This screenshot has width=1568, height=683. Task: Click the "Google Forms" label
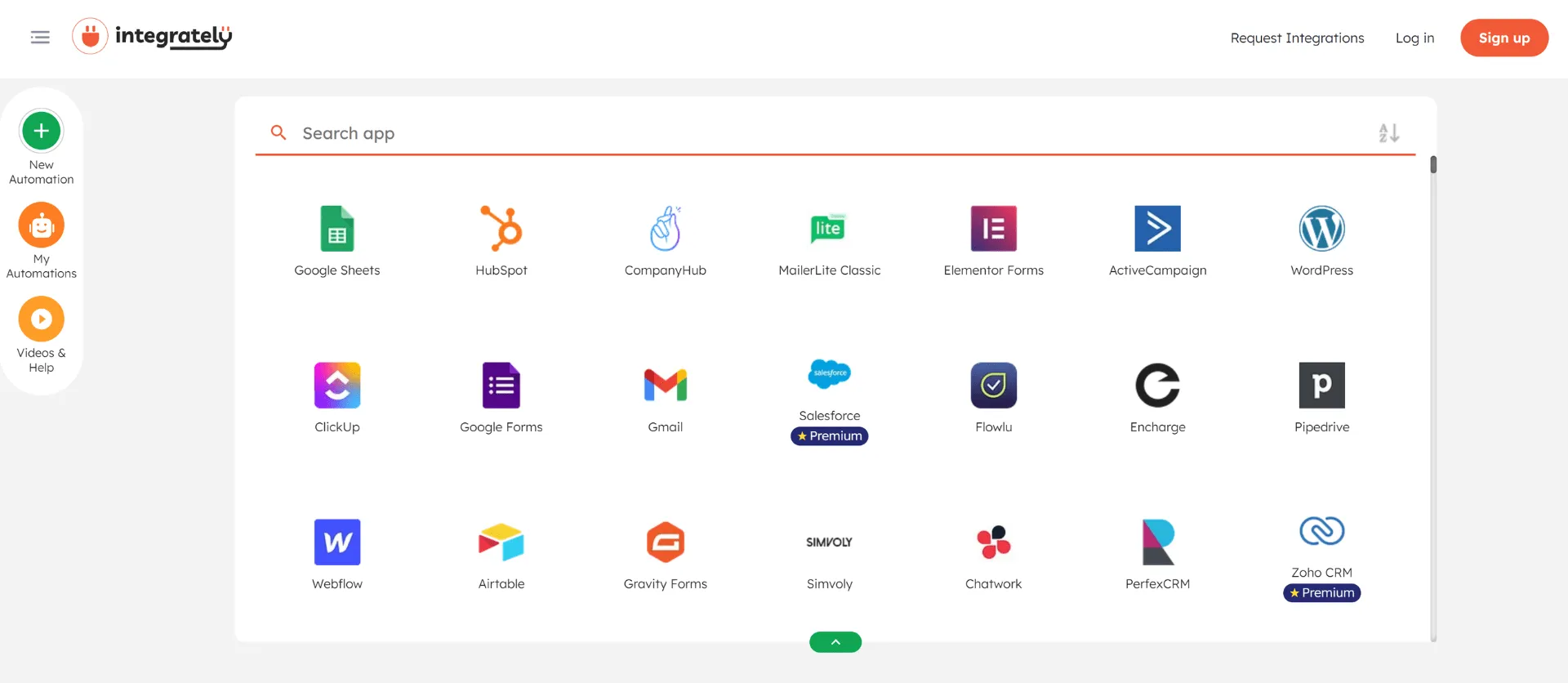[x=501, y=427]
